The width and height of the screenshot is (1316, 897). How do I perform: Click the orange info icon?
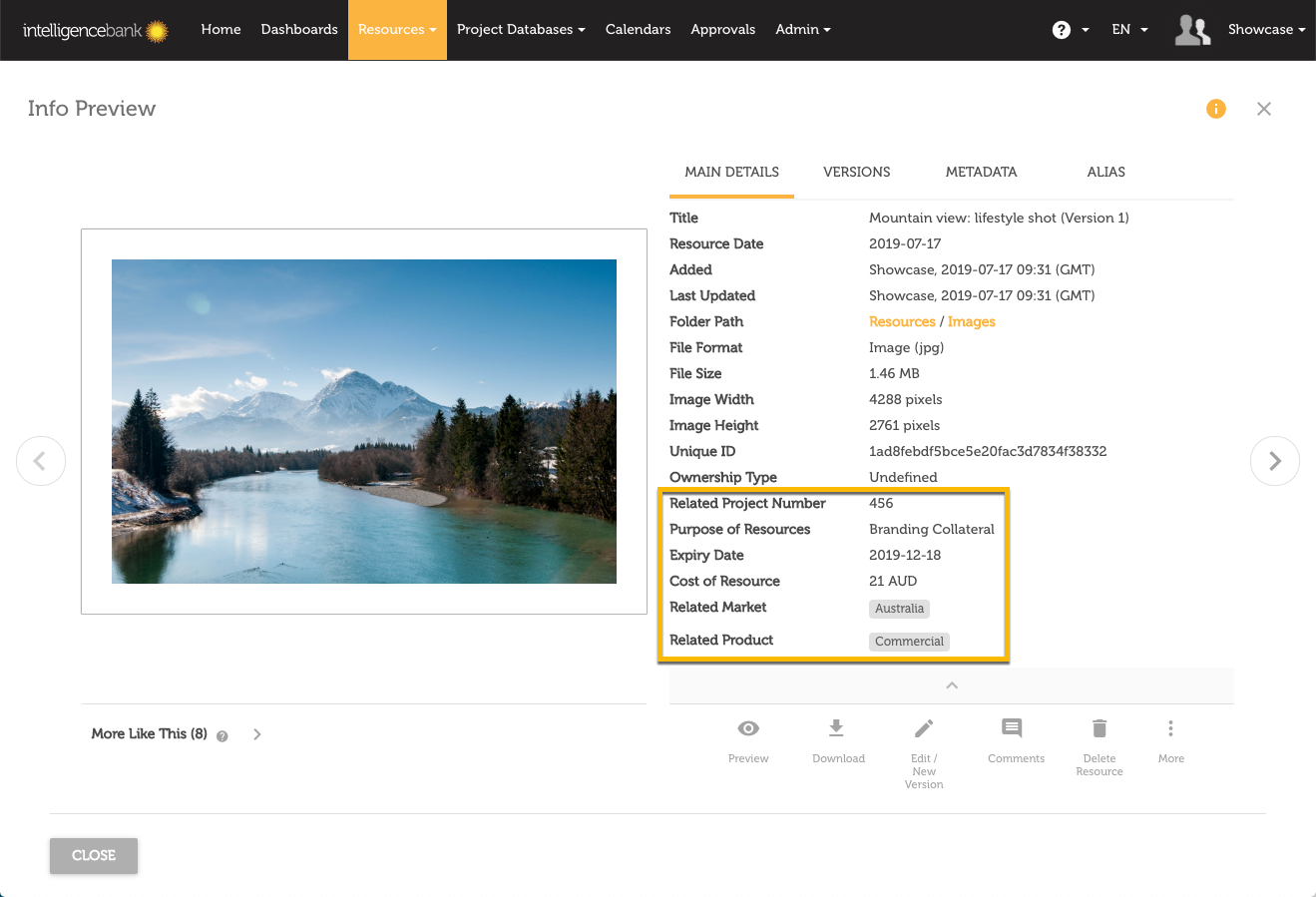pos(1215,109)
